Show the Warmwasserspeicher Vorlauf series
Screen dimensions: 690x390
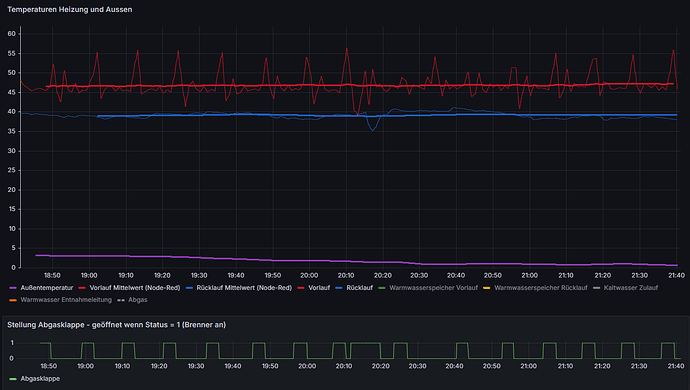433,288
